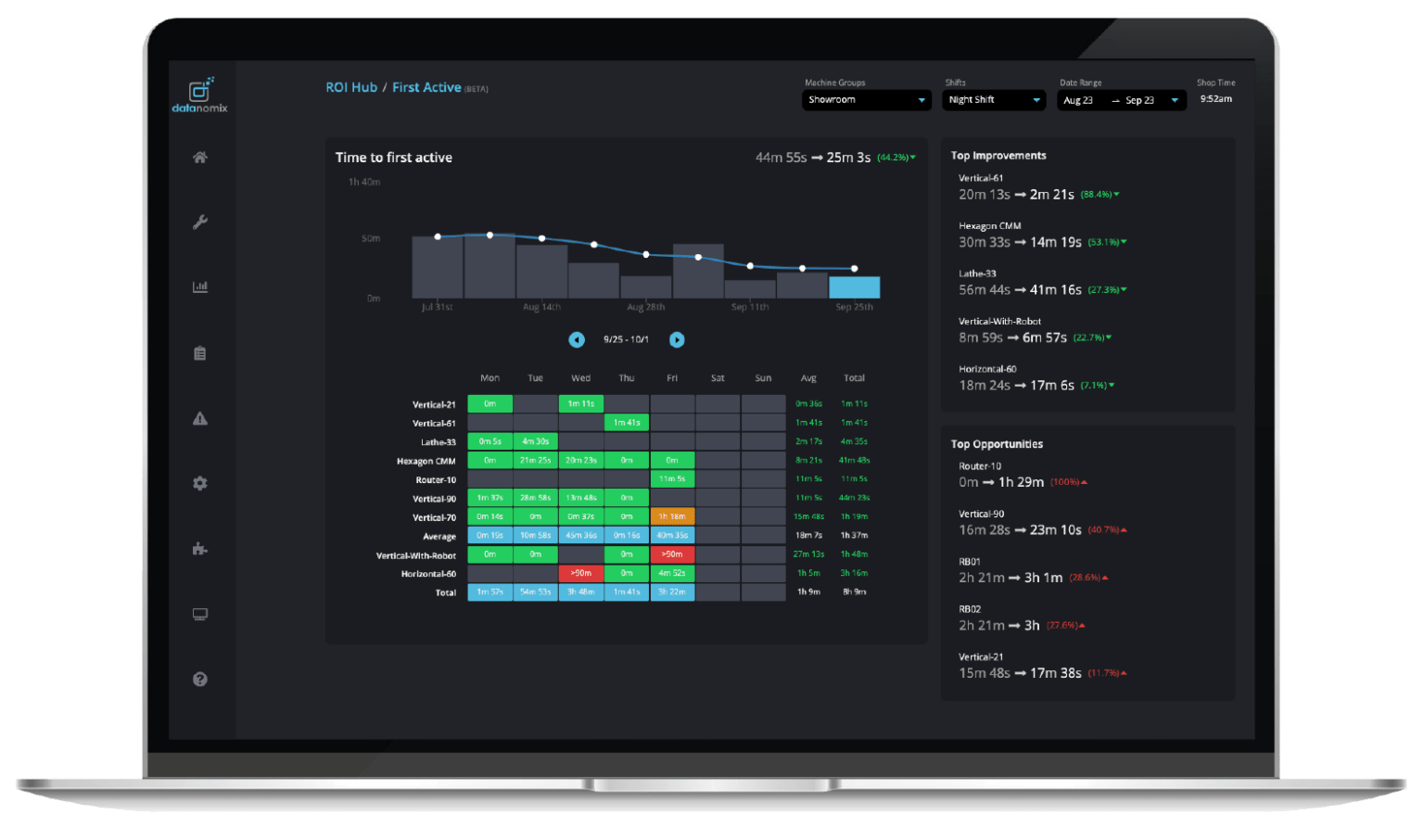
Task: Click the clipboard reports icon in the sidebar
Action: [199, 352]
